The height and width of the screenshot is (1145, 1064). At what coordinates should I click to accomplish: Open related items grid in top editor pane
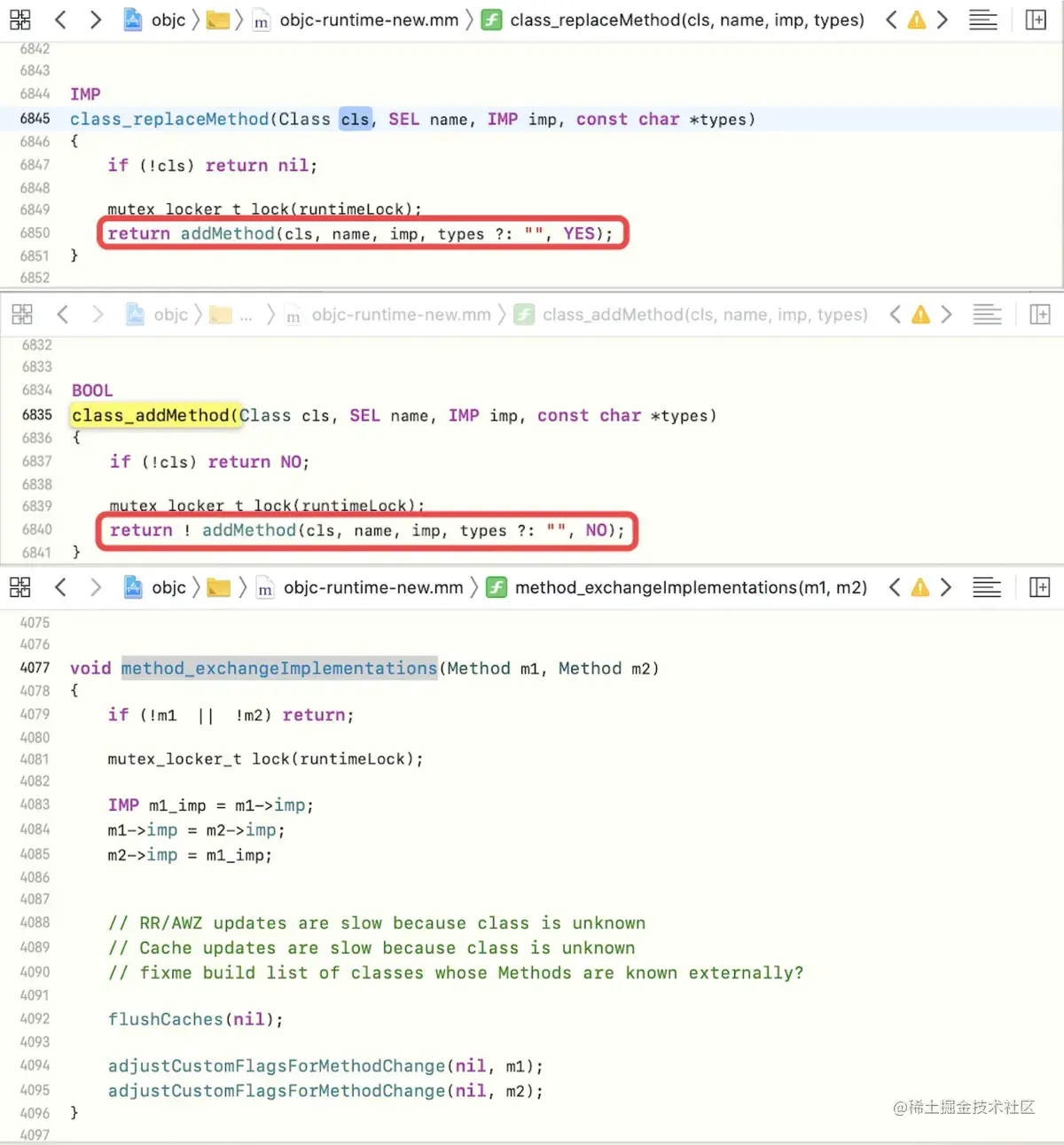coord(20,20)
